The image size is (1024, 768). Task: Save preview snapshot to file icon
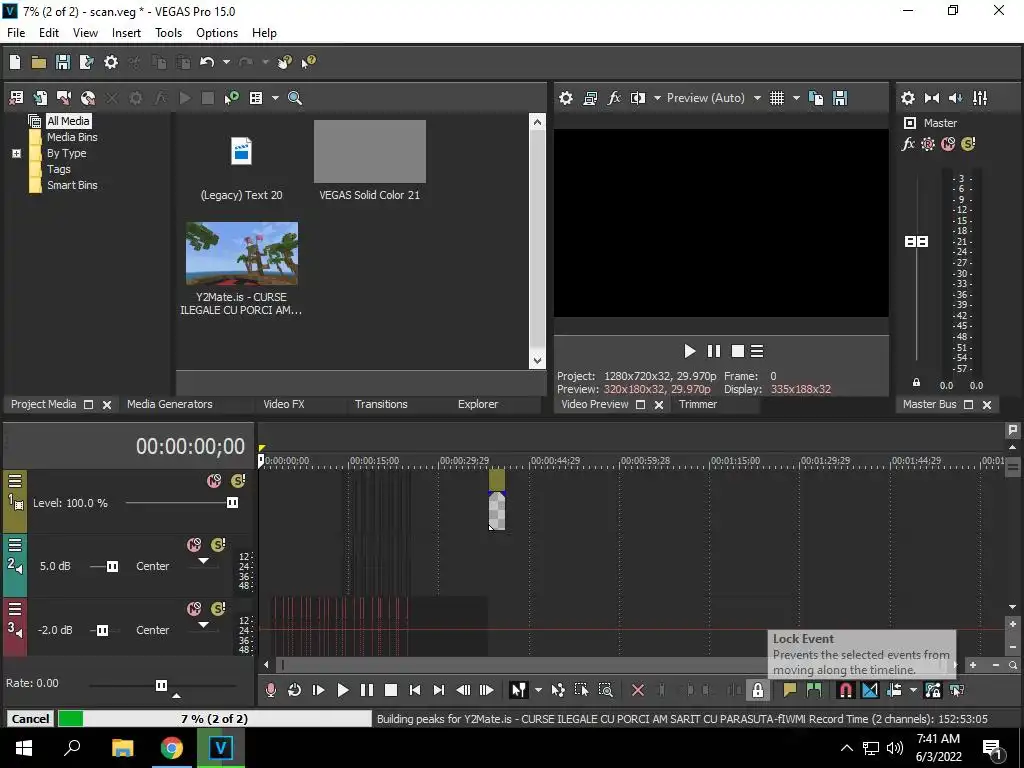[x=840, y=98]
